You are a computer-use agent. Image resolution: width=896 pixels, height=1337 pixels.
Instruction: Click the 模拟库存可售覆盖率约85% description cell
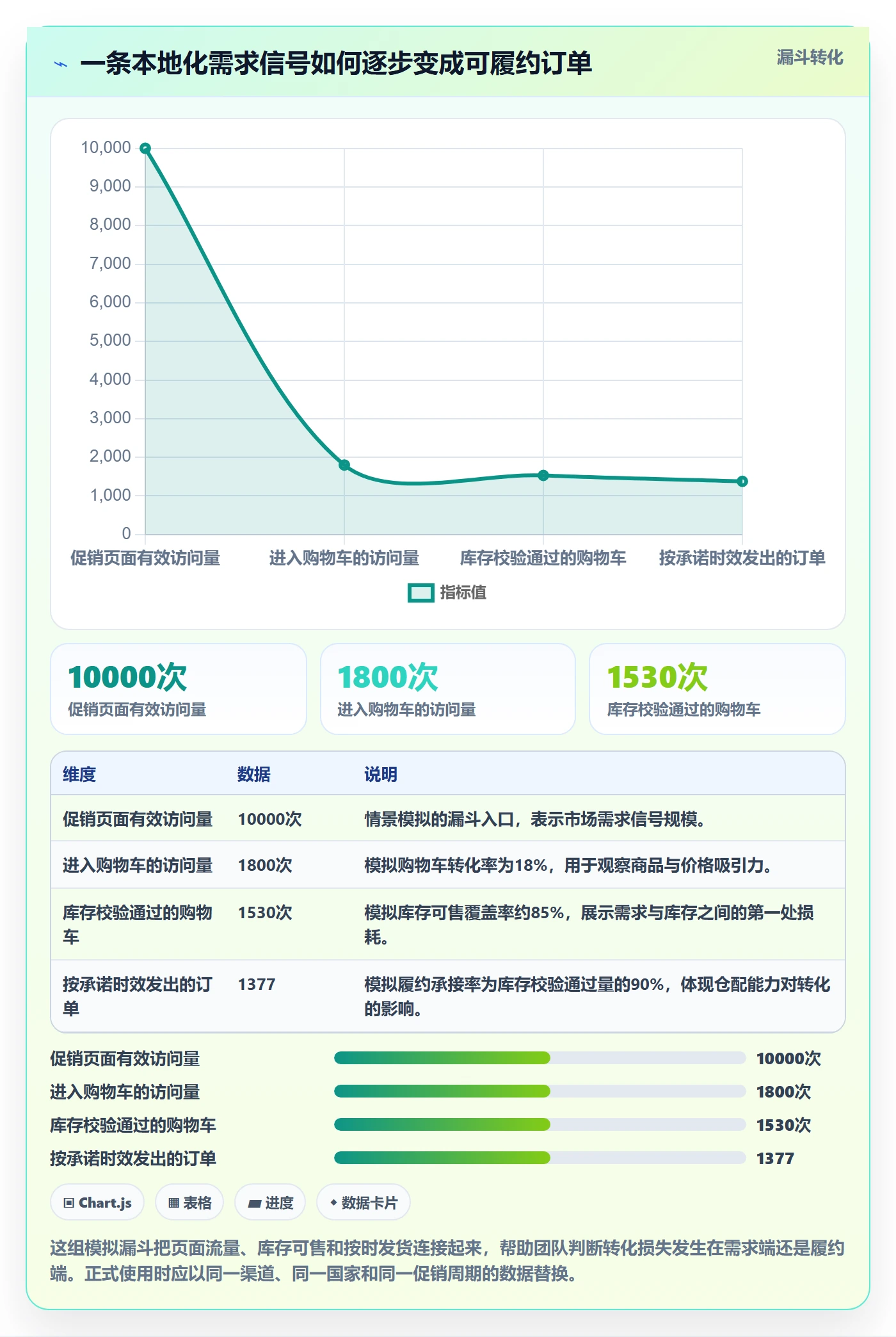click(x=589, y=925)
